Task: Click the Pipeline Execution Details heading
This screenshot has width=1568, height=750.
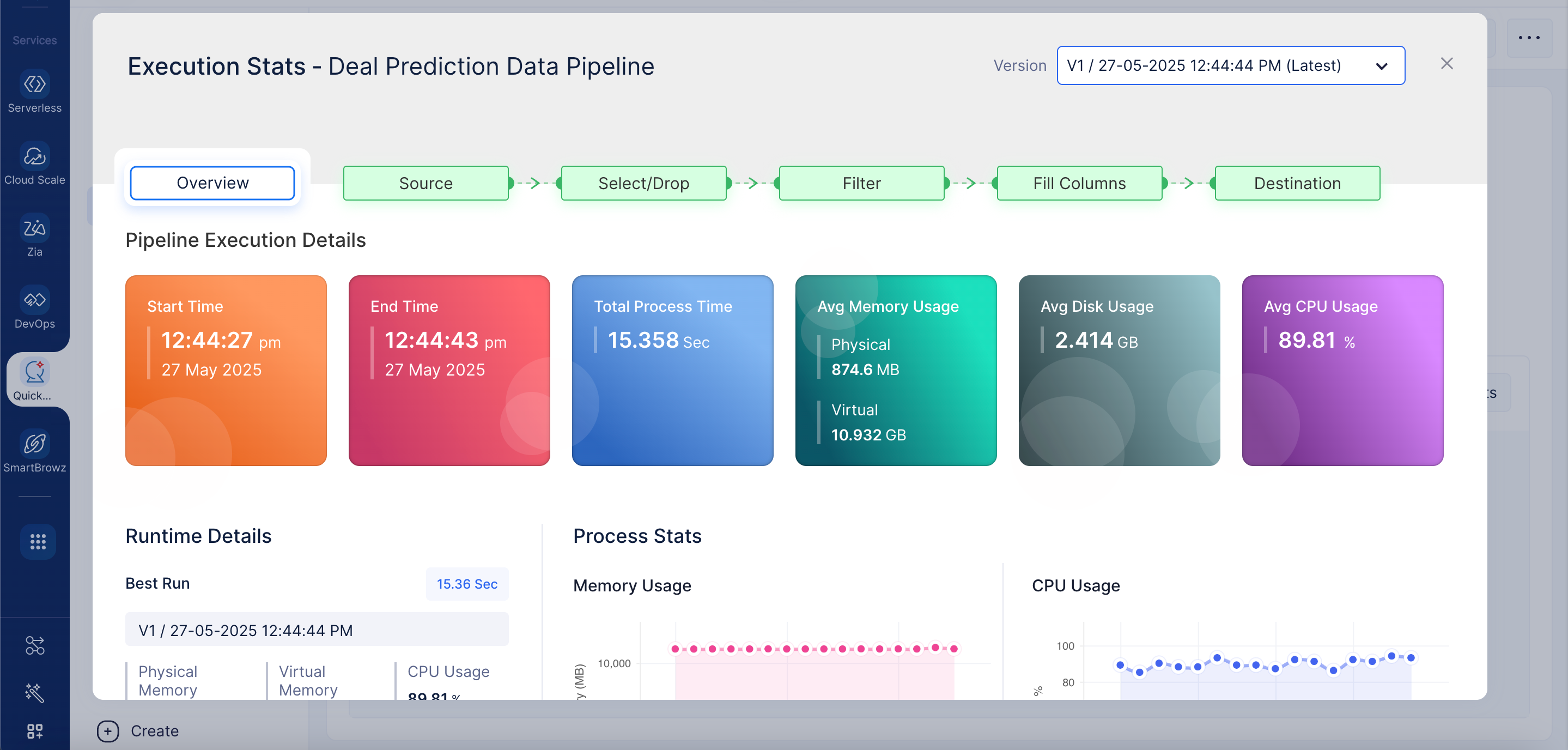Action: point(246,240)
